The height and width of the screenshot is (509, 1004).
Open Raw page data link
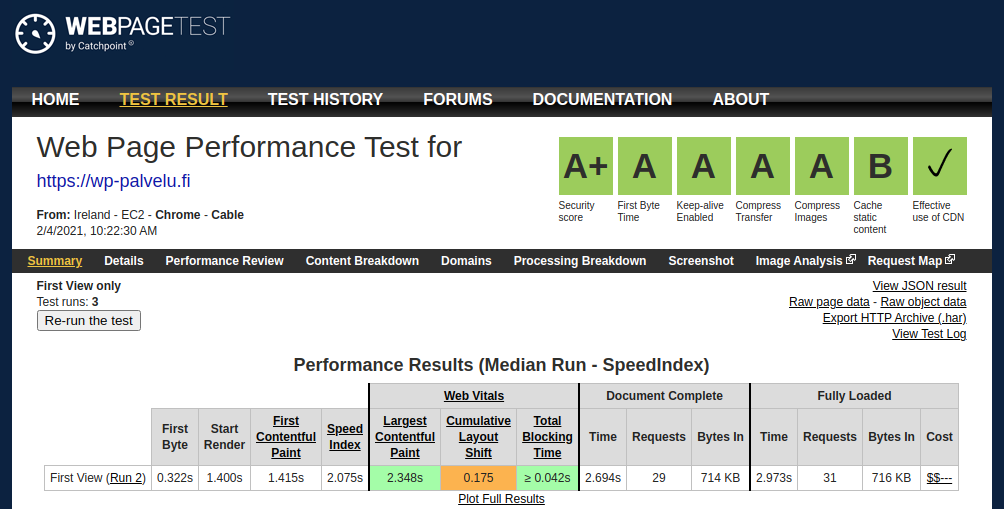tap(829, 302)
